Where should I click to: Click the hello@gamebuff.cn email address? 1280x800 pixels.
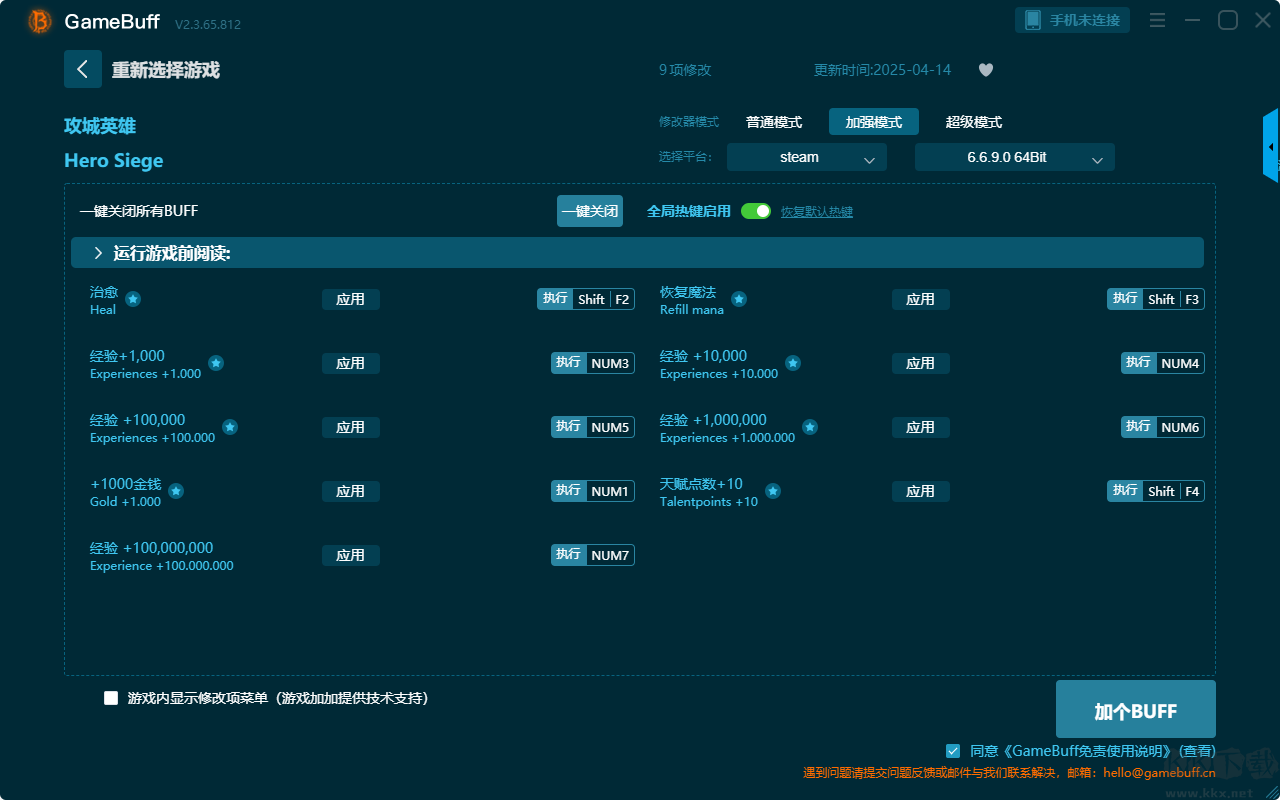point(1159,773)
